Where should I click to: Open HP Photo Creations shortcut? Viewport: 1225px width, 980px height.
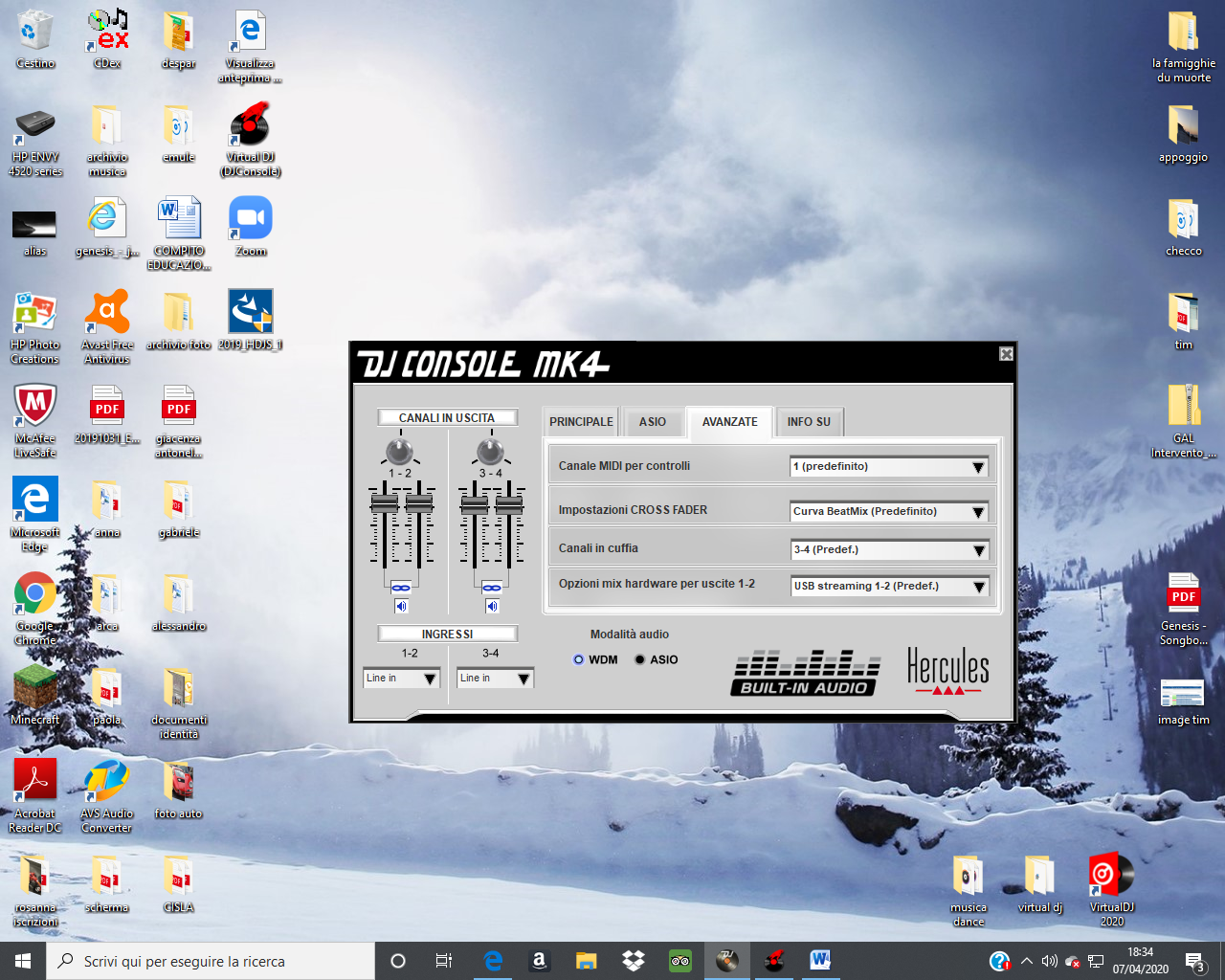tap(35, 327)
